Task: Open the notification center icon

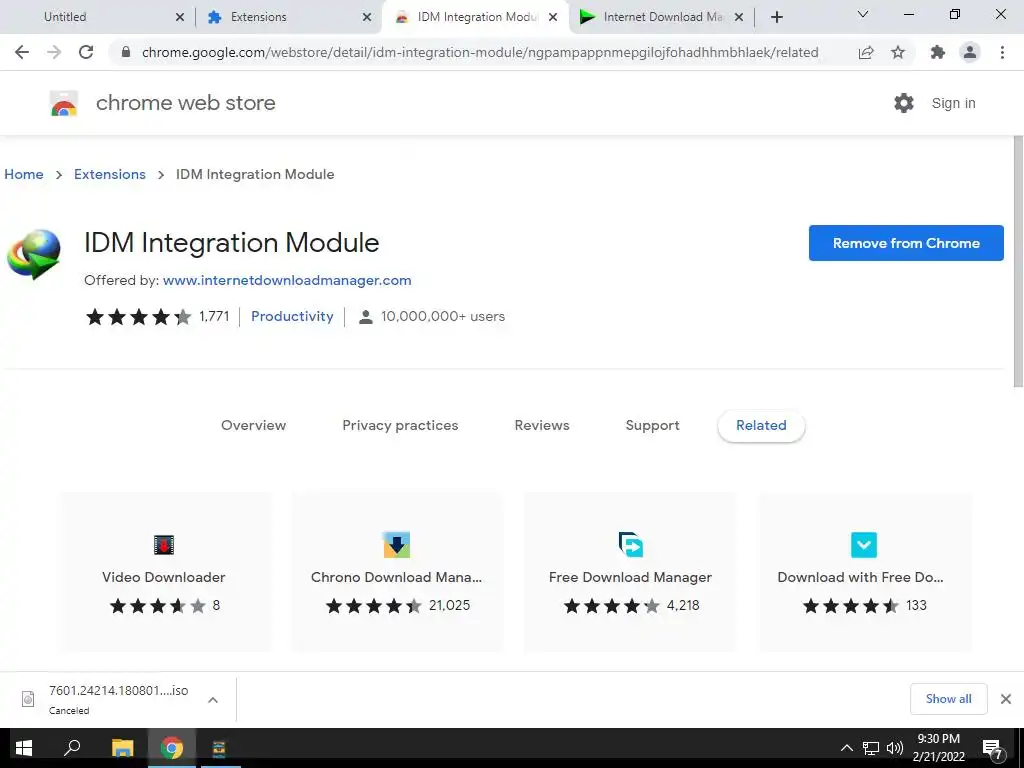Action: [x=992, y=748]
